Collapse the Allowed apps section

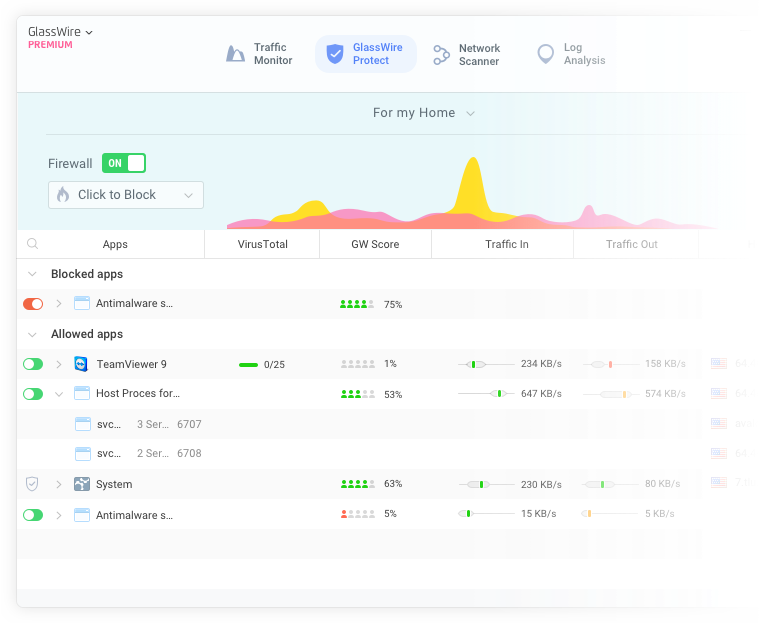(x=32, y=335)
